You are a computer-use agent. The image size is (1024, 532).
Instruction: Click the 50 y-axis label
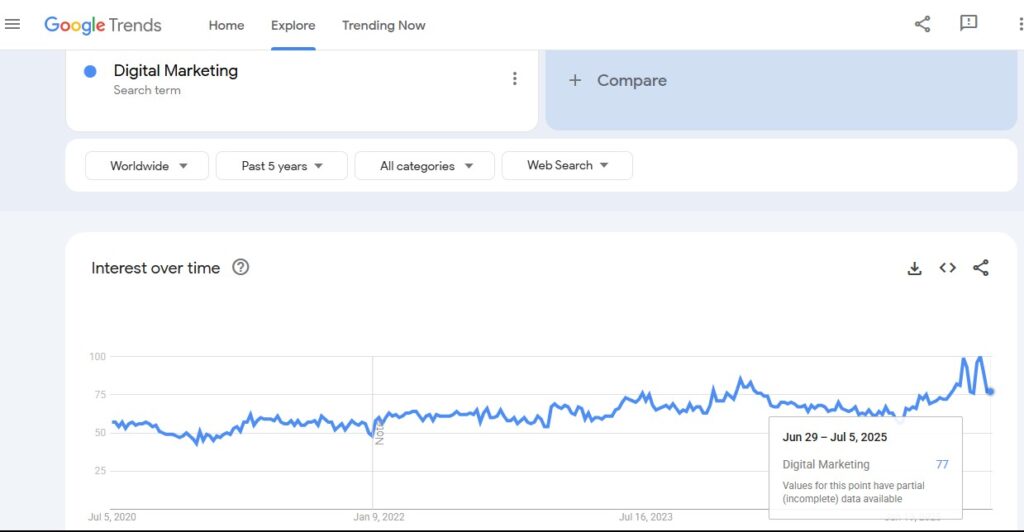click(100, 432)
